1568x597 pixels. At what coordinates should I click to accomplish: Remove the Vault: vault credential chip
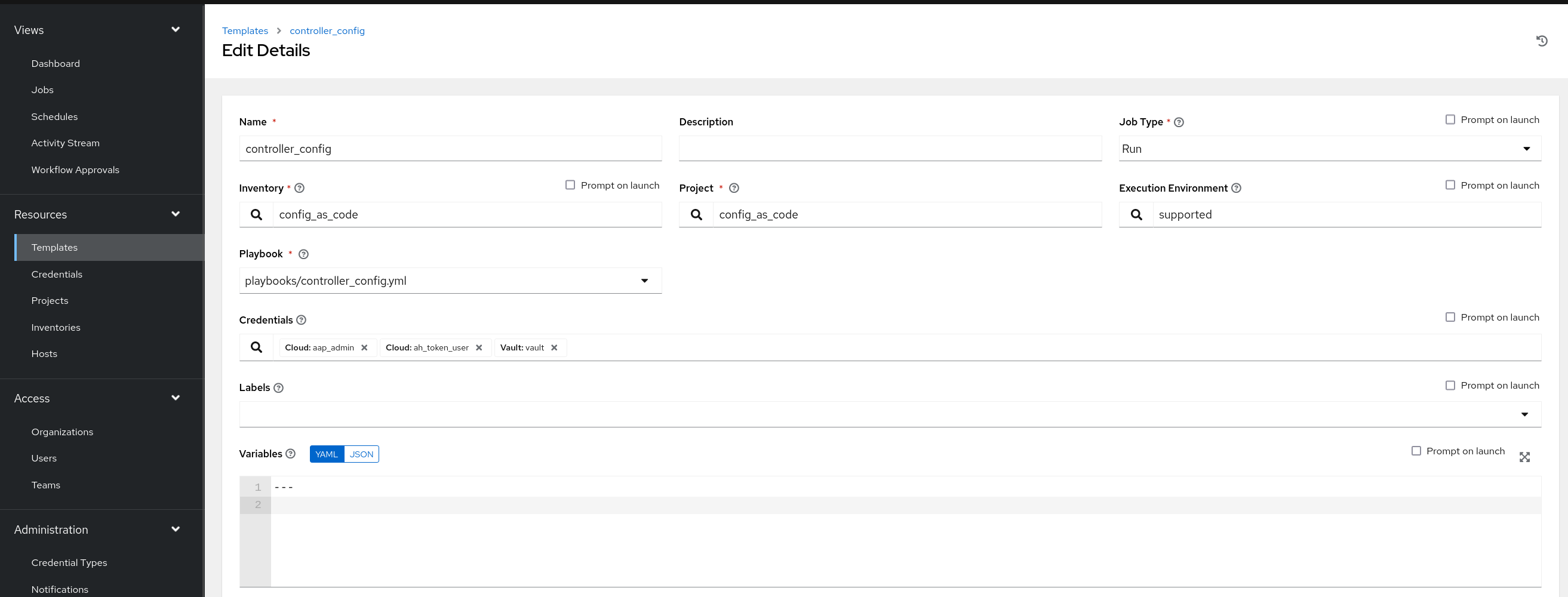click(554, 348)
